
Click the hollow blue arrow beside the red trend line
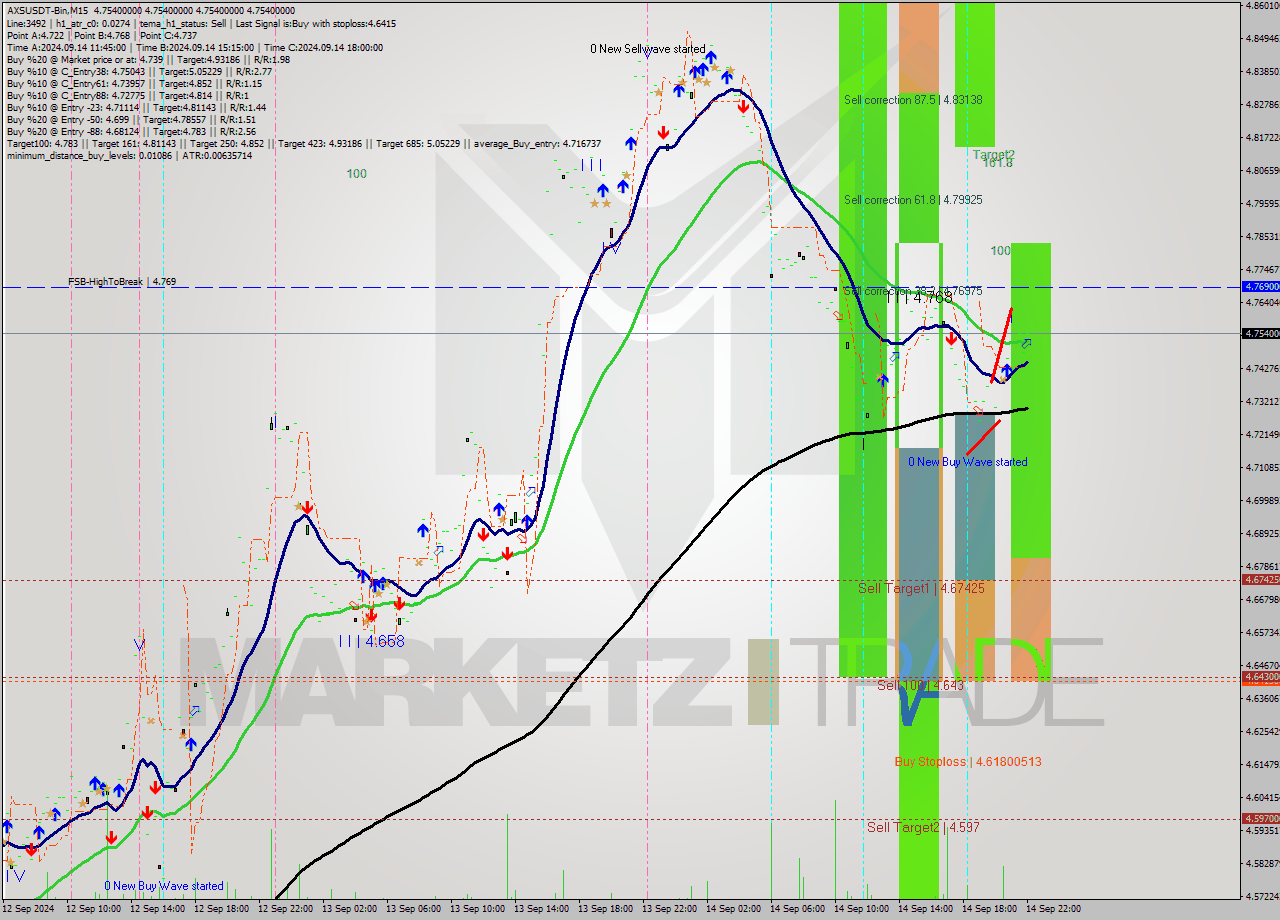pos(1026,343)
